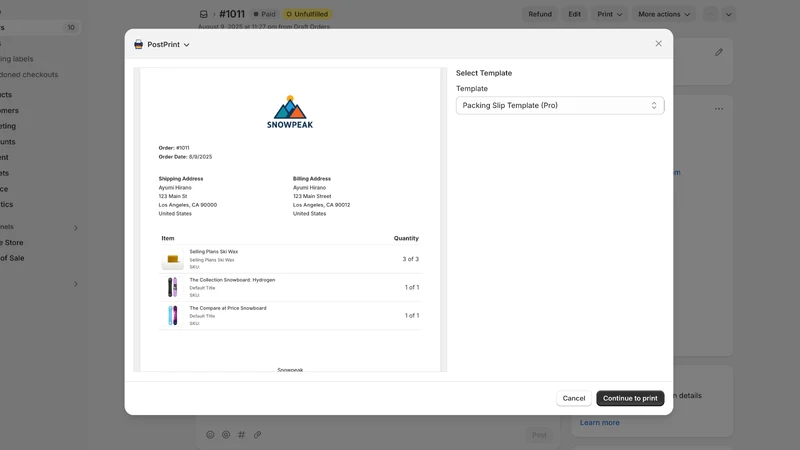
Task: Click 'Los Angeles, CA 90000' shipping line
Action: pyautogui.click(x=188, y=205)
